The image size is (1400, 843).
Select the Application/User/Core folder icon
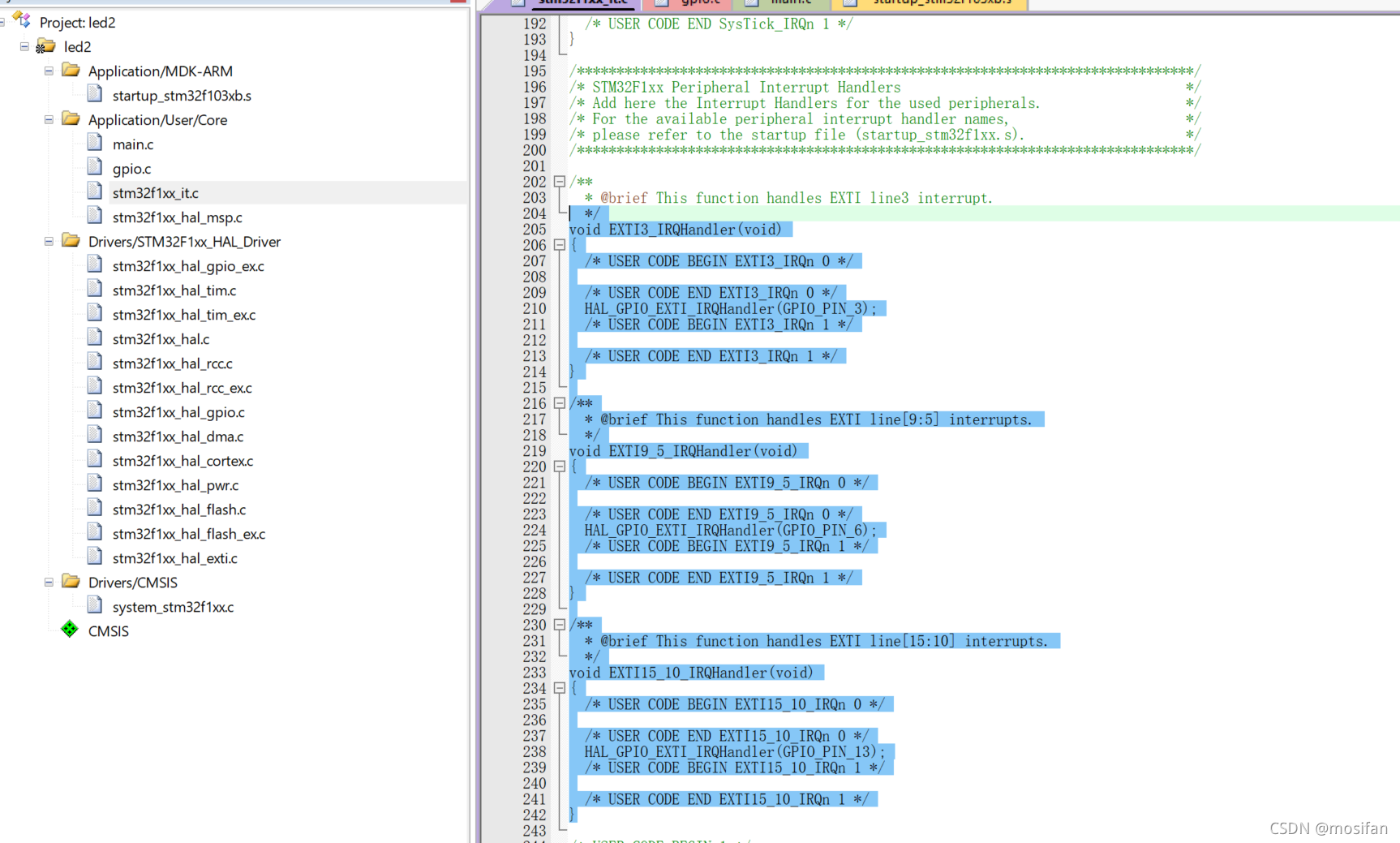[x=71, y=119]
